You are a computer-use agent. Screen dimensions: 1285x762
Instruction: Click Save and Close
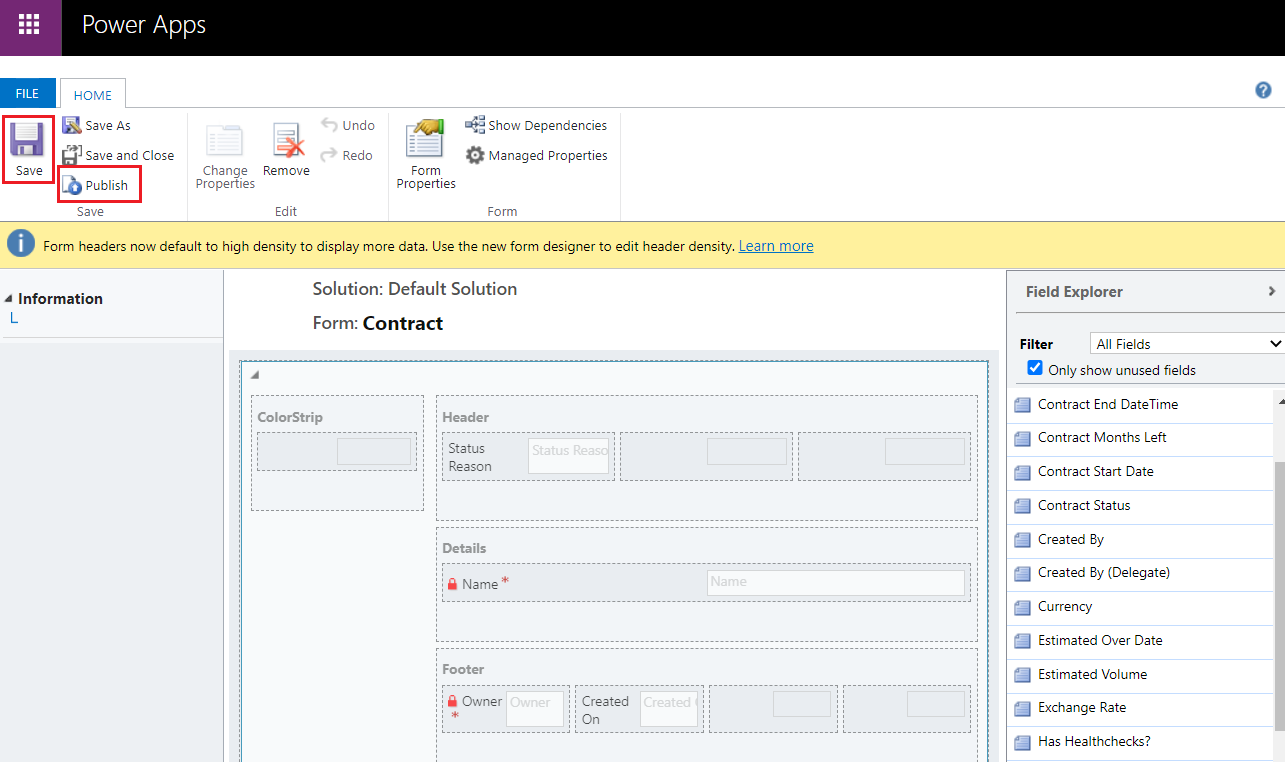[118, 155]
